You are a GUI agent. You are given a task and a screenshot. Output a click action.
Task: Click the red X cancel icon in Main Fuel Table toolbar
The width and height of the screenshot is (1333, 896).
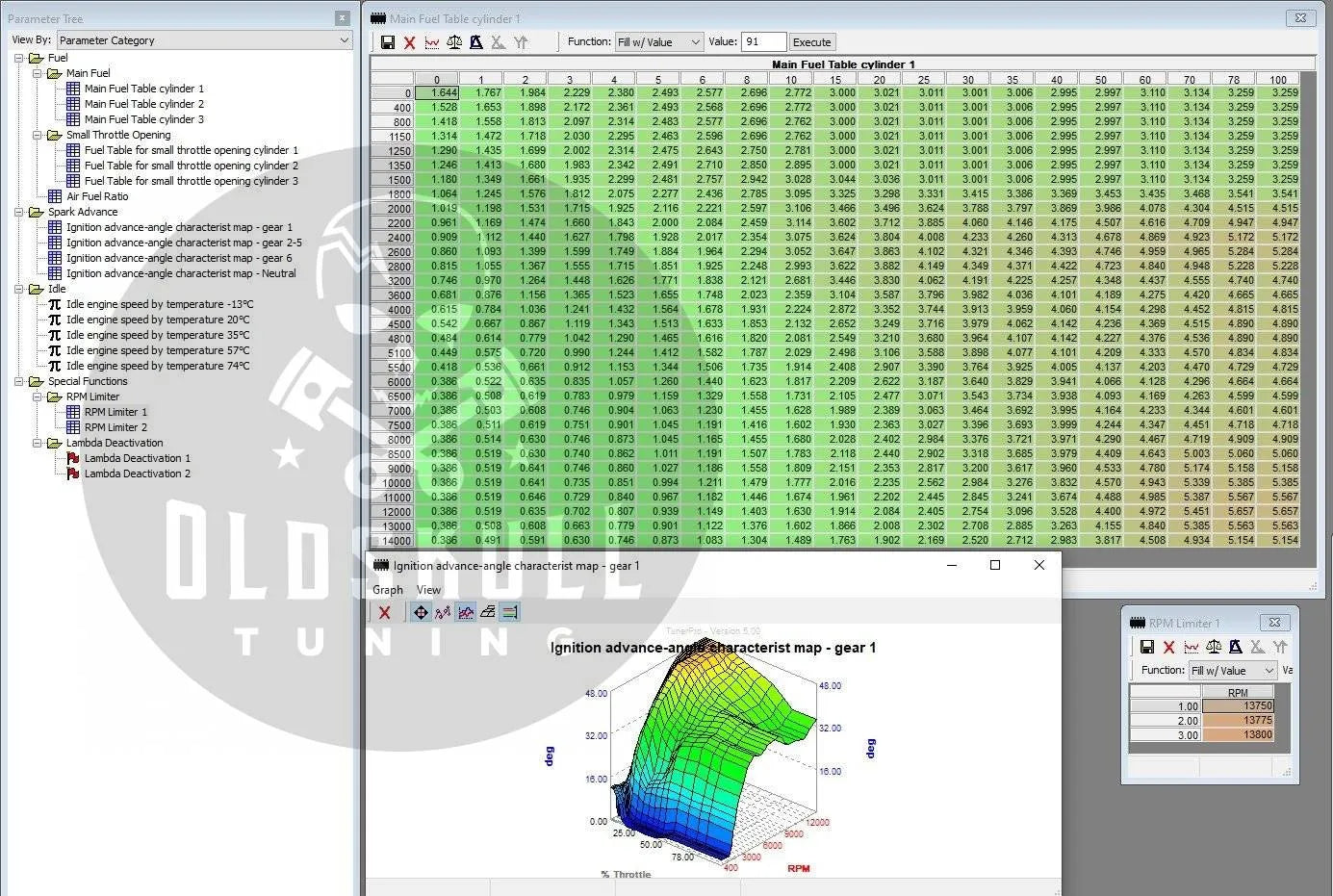point(409,42)
